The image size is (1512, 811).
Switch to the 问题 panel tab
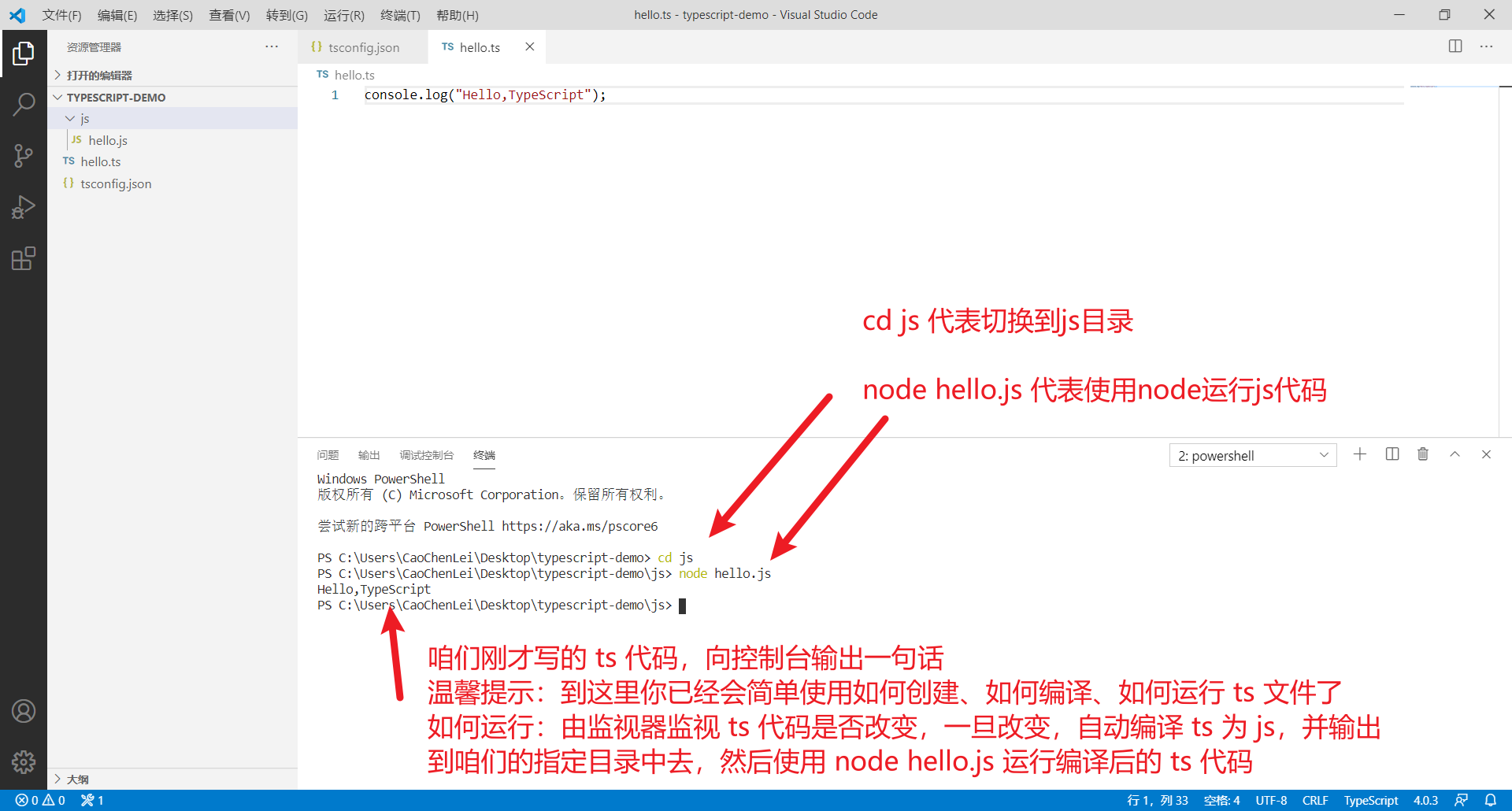[x=328, y=455]
